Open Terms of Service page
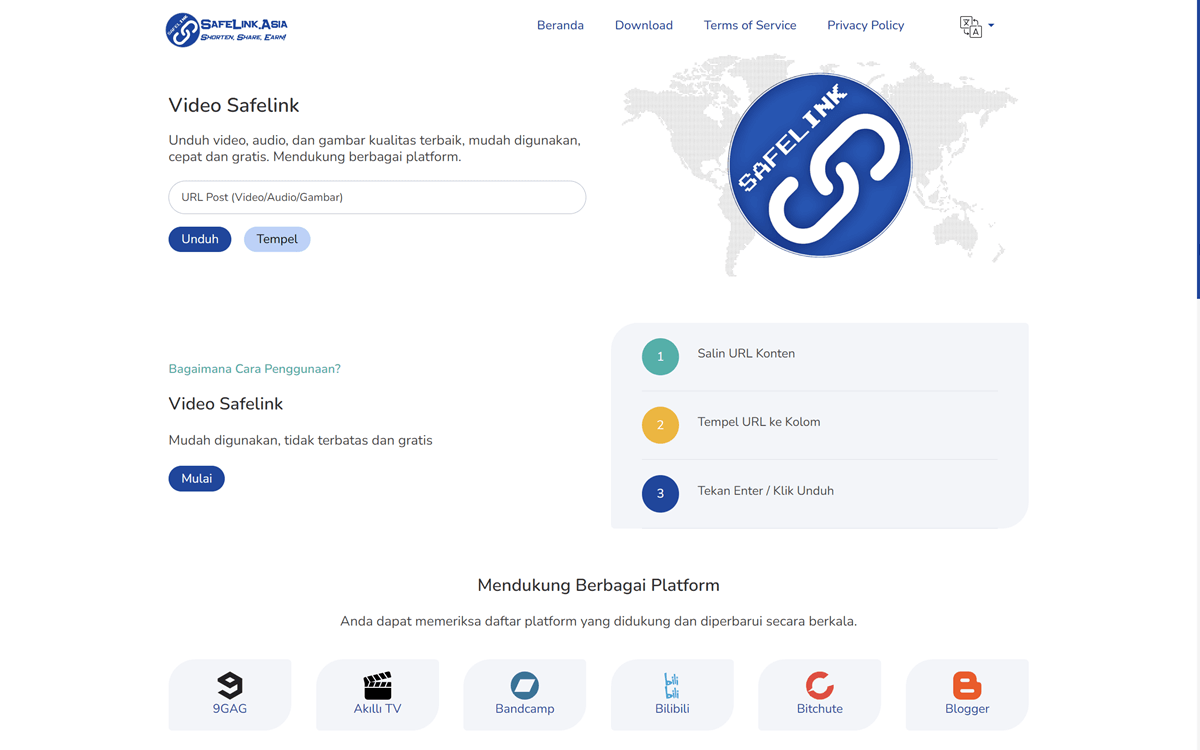This screenshot has height=750, width=1200. (x=750, y=25)
